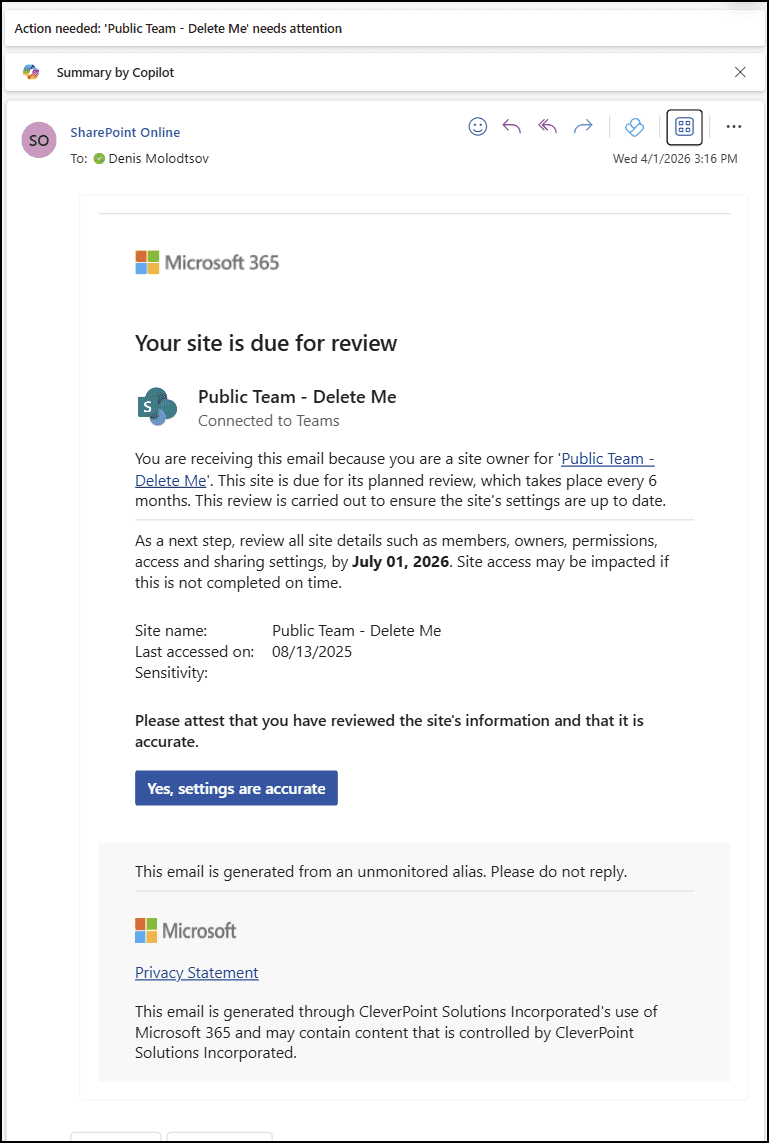Screen dimensions: 769x1143
Task: Open the more actions ellipsis menu
Action: pos(733,126)
